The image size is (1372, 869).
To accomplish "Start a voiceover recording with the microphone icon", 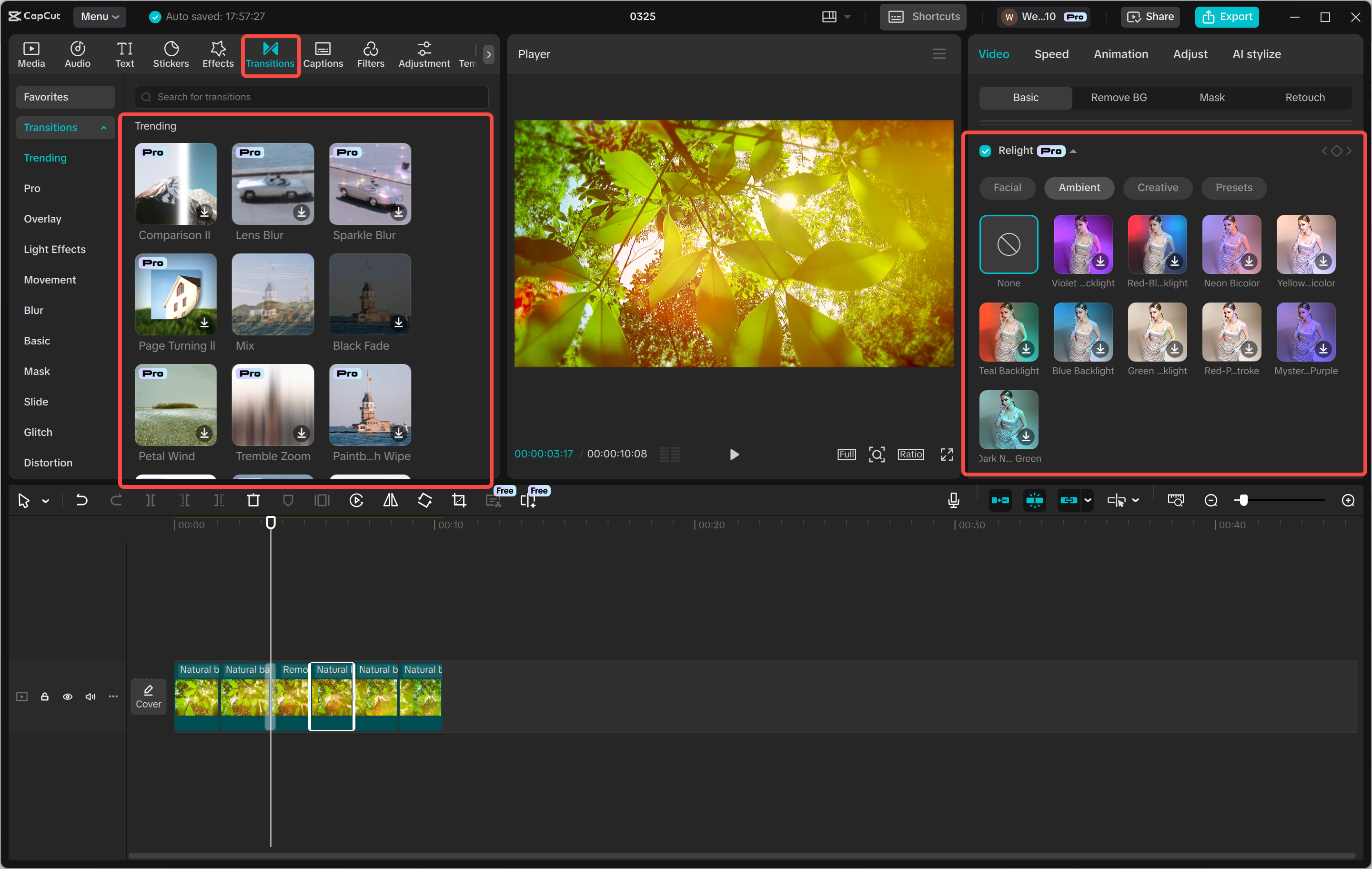I will pyautogui.click(x=953, y=500).
